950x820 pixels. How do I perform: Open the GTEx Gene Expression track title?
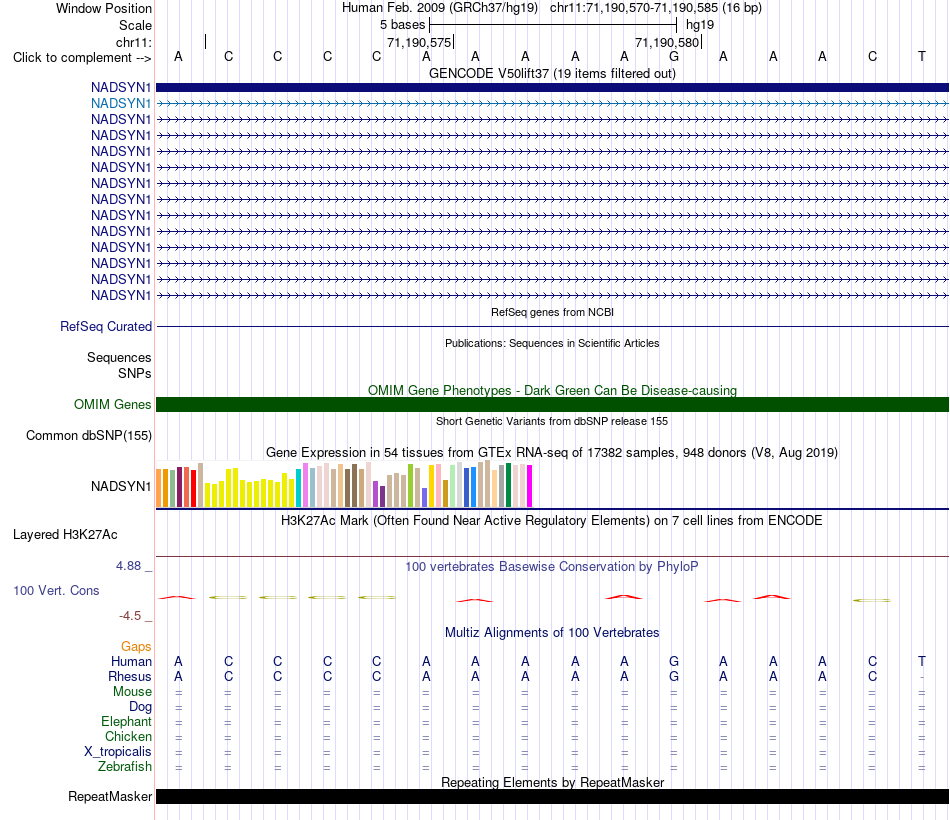point(552,453)
